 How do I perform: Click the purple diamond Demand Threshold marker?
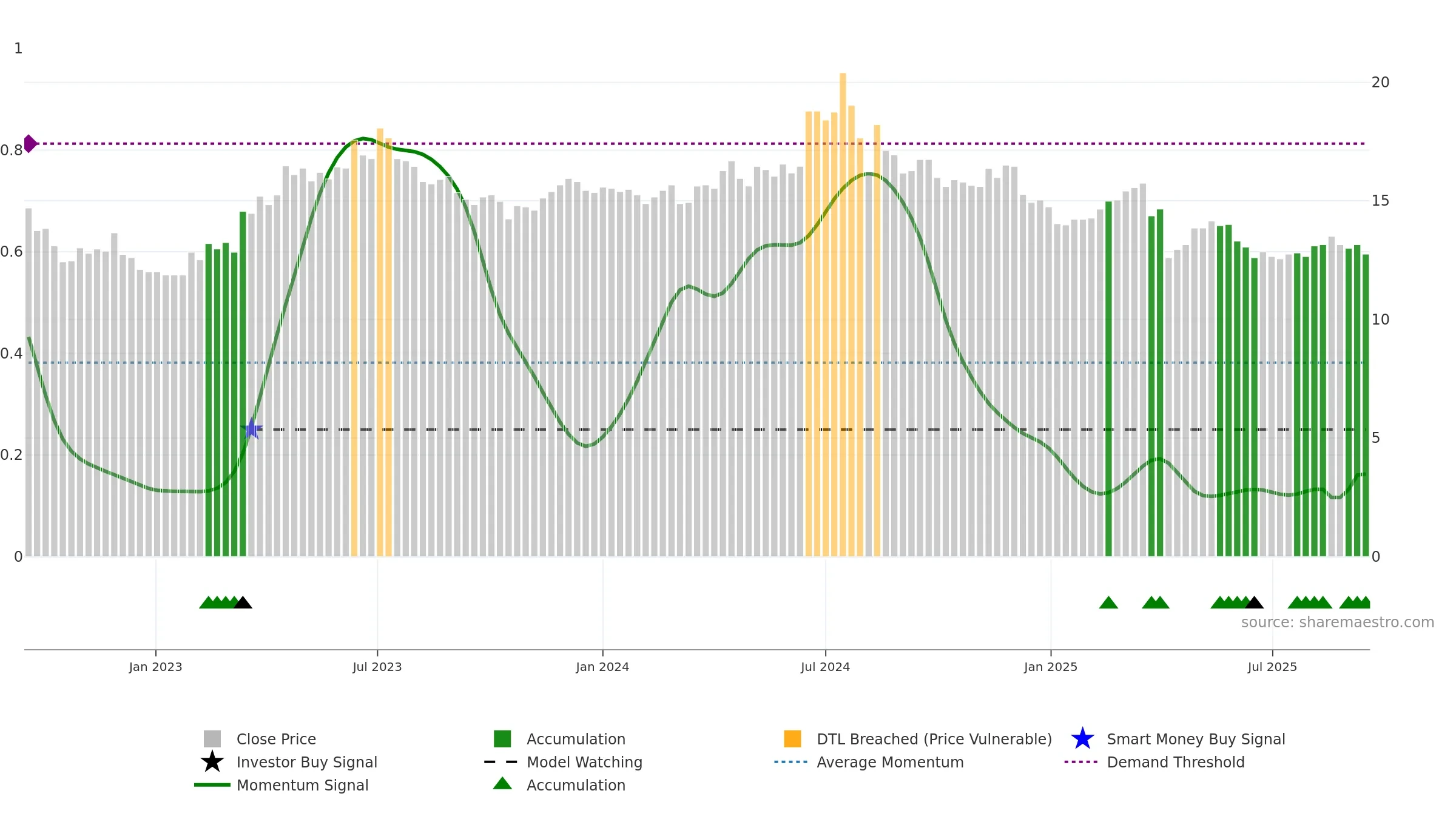(30, 144)
